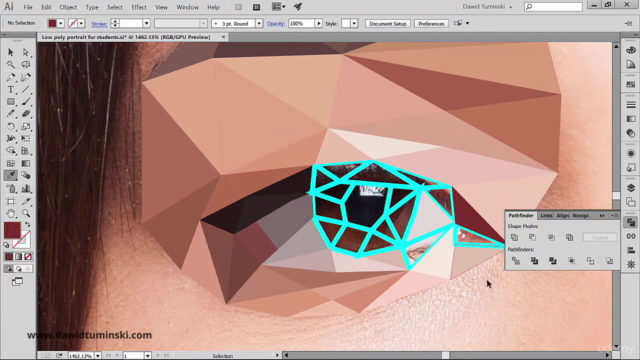The image size is (640, 360).
Task: Click the Exclude shape mode icon
Action: coord(569,237)
